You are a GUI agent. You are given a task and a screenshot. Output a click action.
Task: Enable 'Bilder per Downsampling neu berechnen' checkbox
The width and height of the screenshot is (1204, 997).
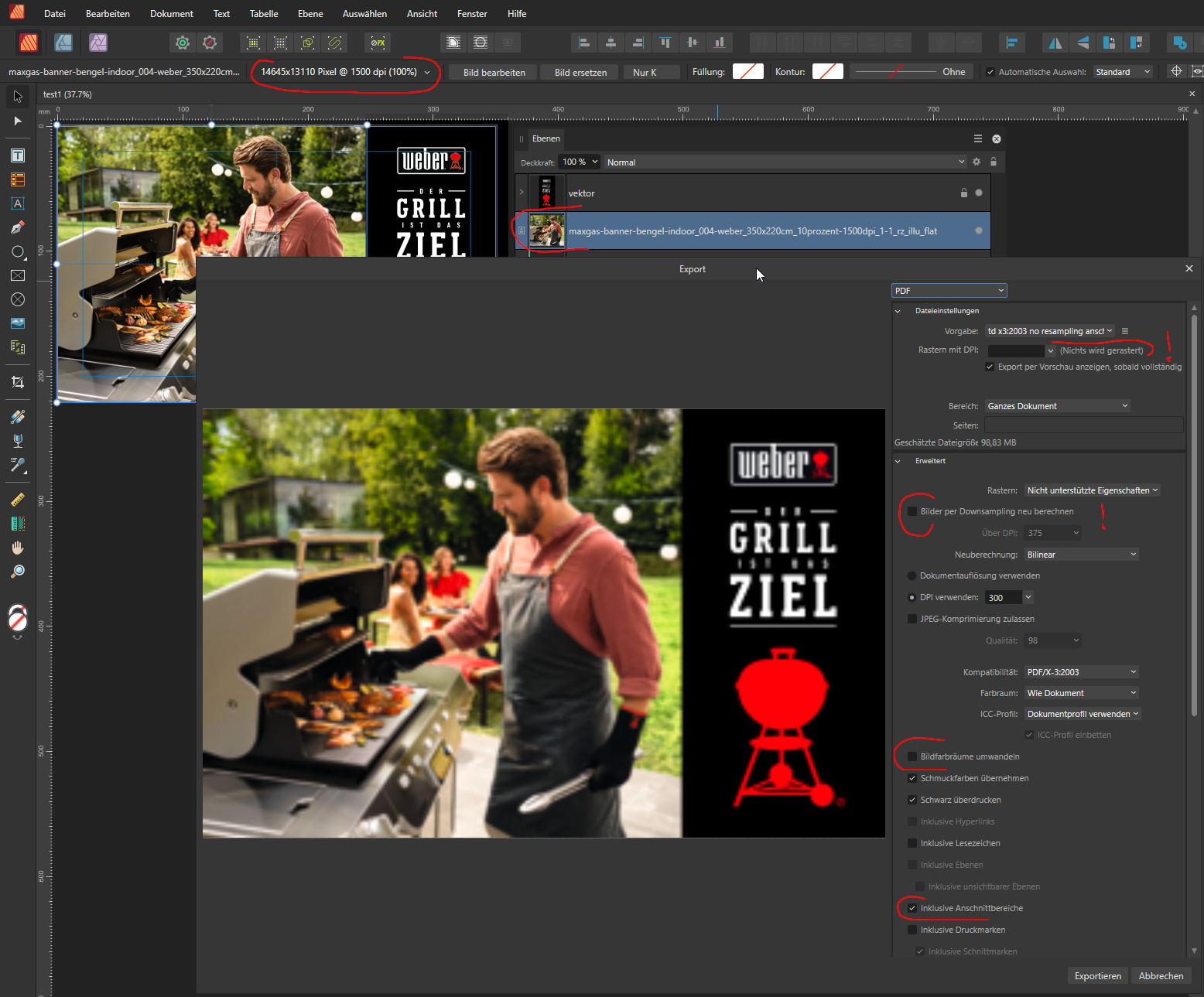coord(912,511)
